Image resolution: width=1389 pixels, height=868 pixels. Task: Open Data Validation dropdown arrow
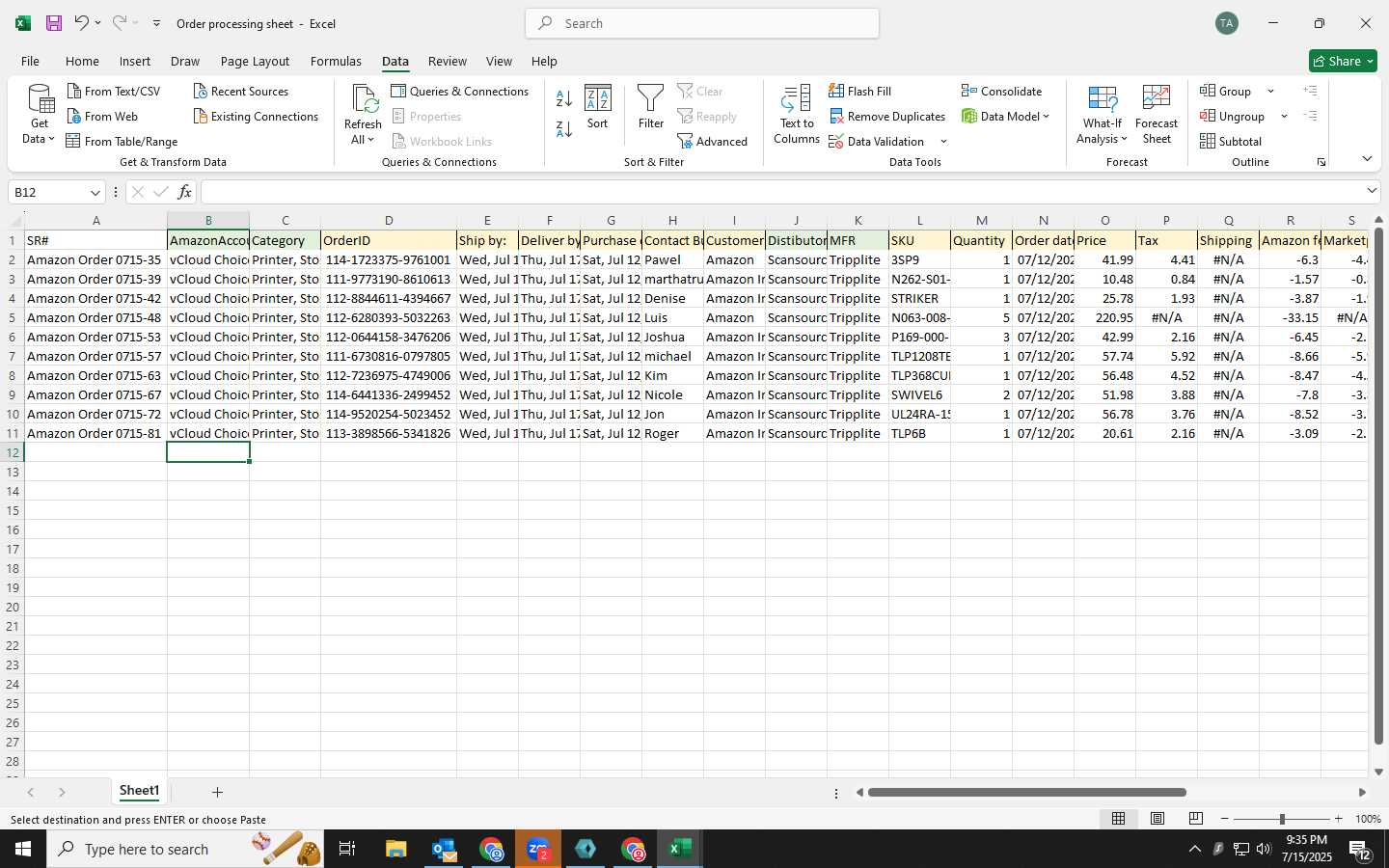[x=943, y=141]
